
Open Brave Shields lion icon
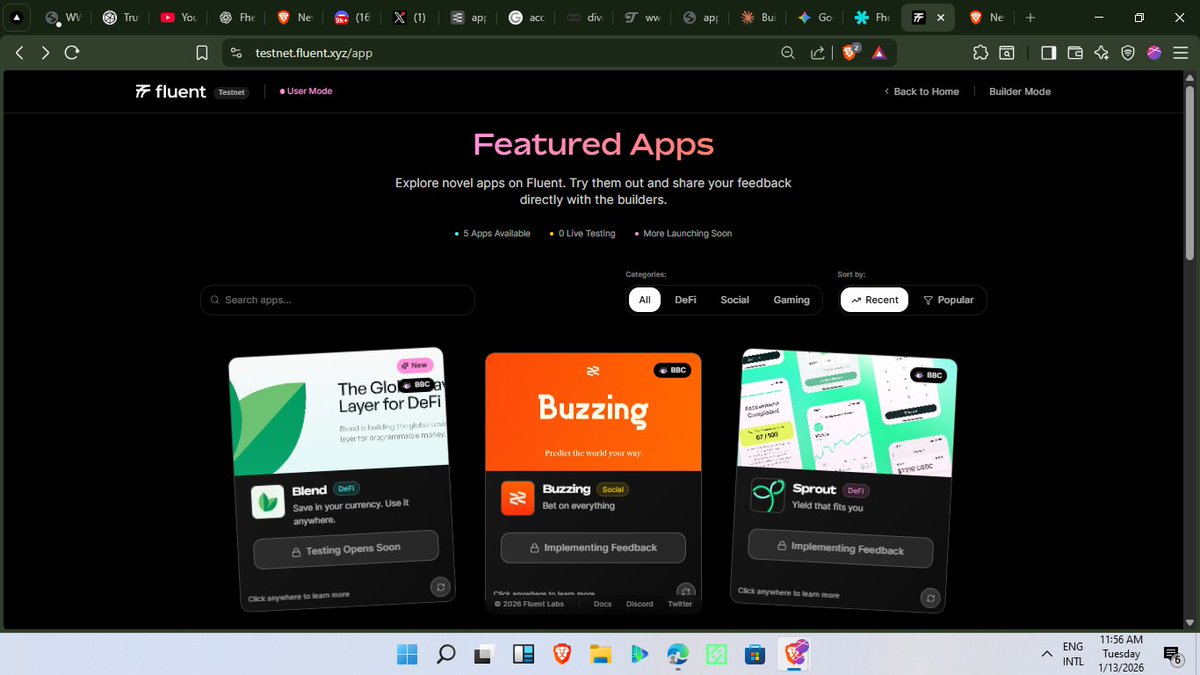(850, 53)
